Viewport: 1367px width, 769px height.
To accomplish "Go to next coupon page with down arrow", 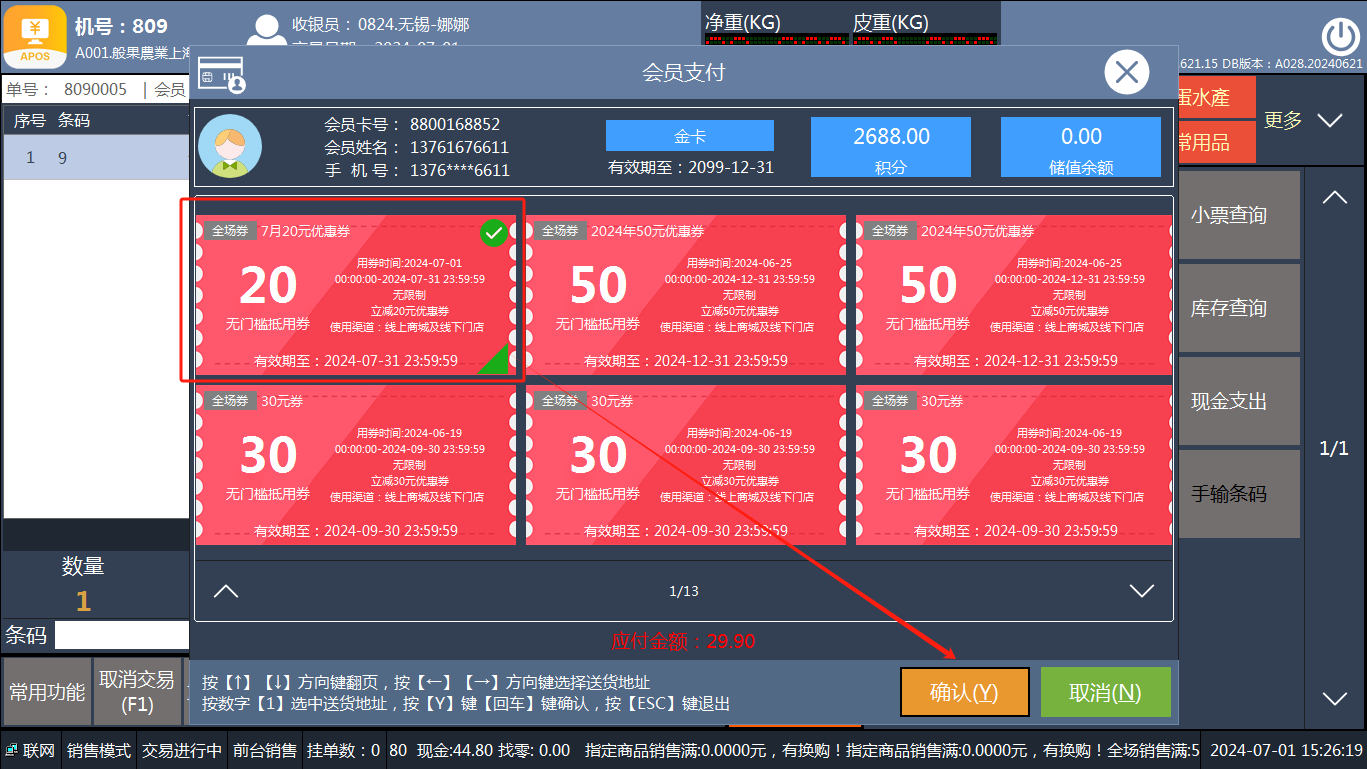I will click(x=1142, y=591).
